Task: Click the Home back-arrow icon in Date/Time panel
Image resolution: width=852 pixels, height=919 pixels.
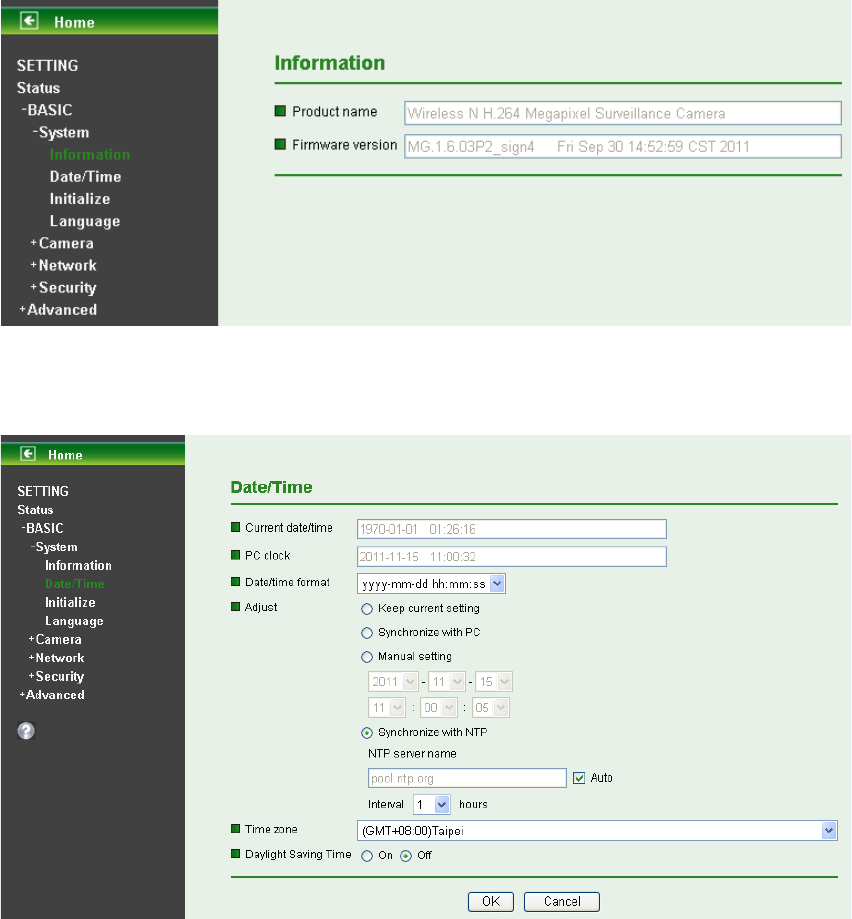Action: (28, 454)
